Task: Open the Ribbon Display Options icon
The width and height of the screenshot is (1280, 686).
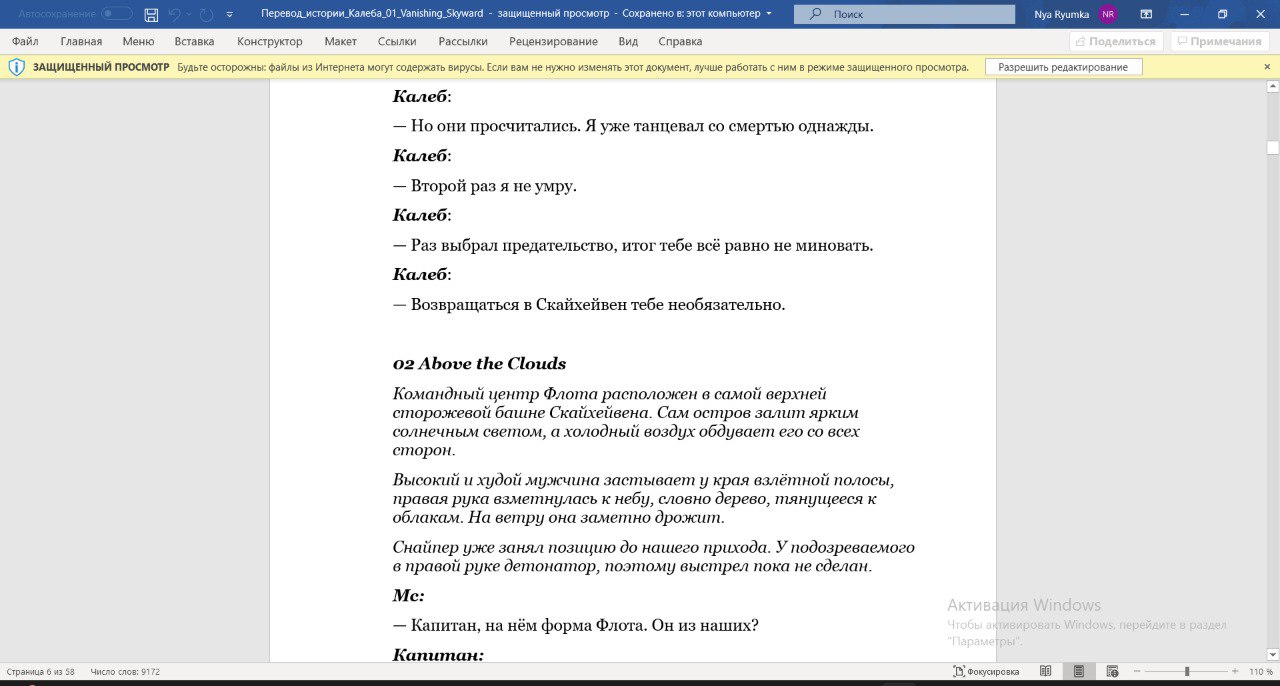Action: click(1146, 14)
